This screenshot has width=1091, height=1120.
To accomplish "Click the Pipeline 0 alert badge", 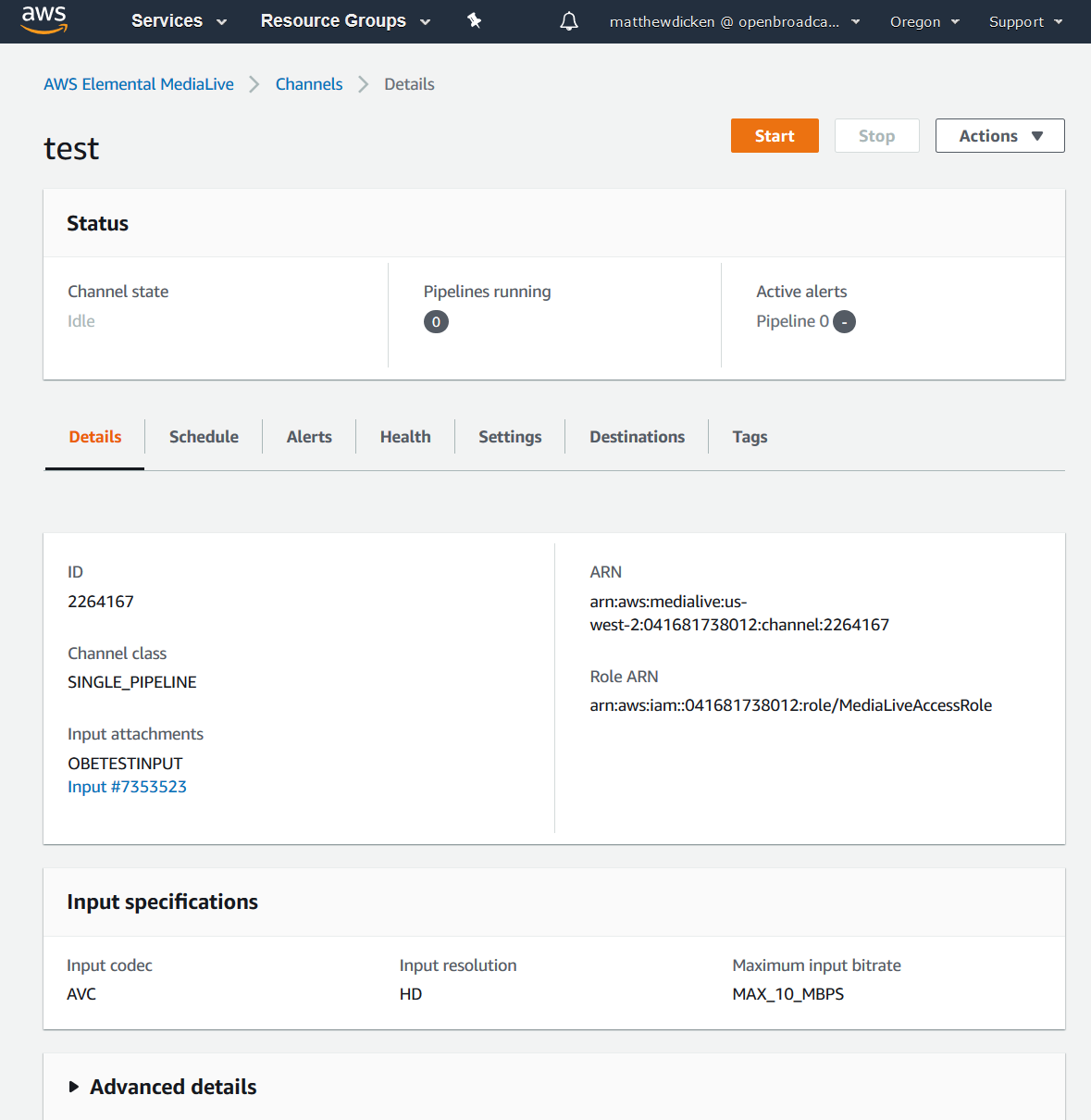I will click(844, 322).
